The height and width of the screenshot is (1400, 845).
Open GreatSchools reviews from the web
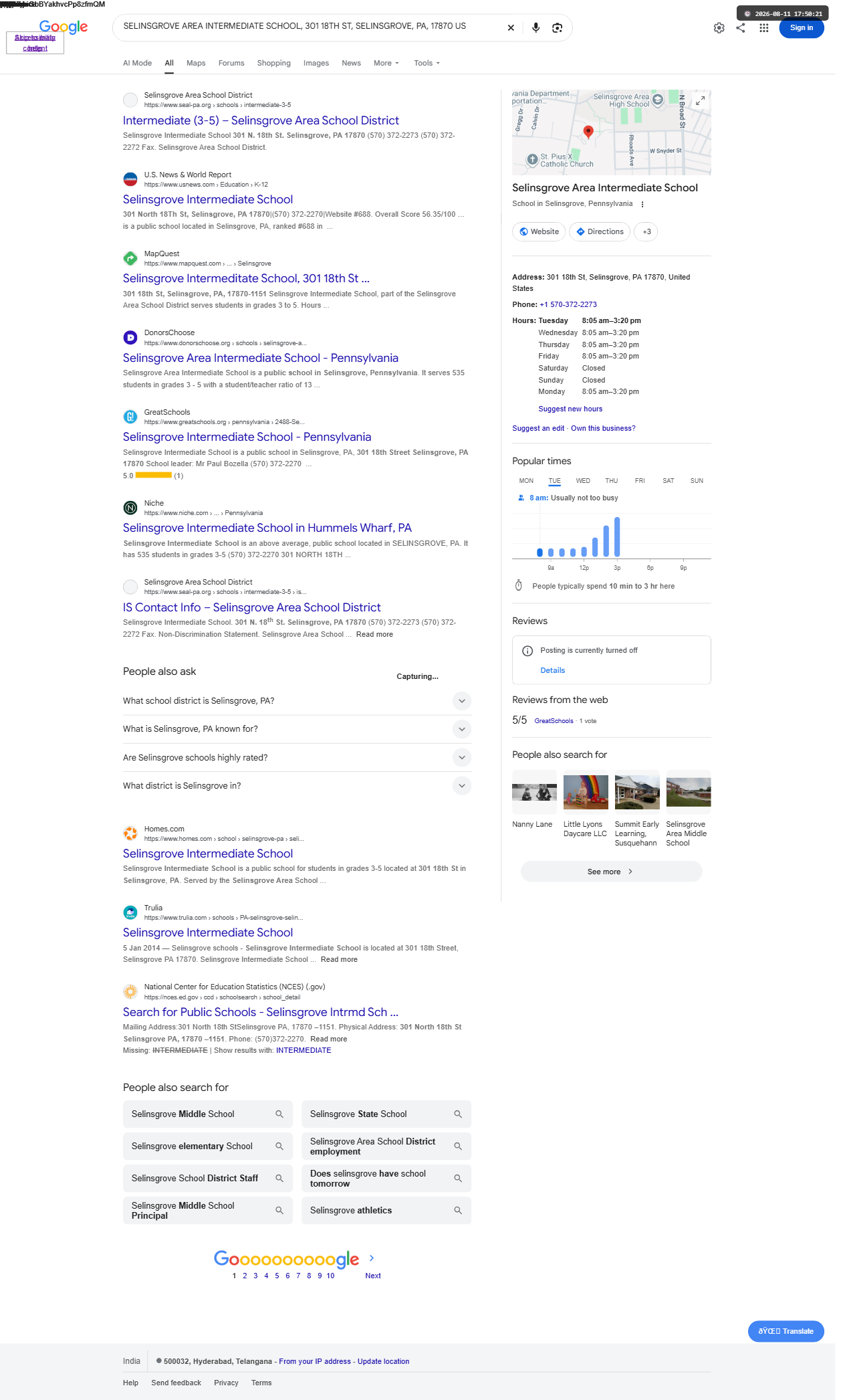[554, 721]
